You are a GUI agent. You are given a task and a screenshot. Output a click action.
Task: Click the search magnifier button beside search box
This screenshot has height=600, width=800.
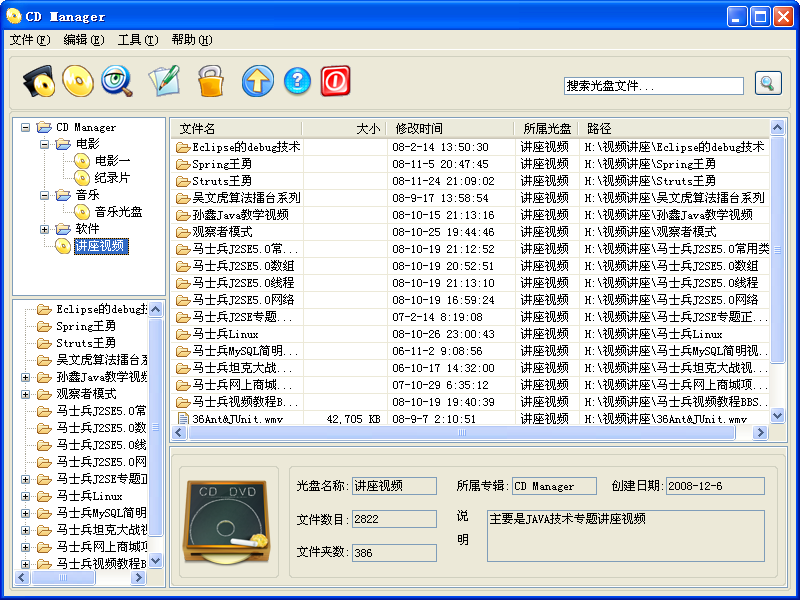tap(768, 83)
